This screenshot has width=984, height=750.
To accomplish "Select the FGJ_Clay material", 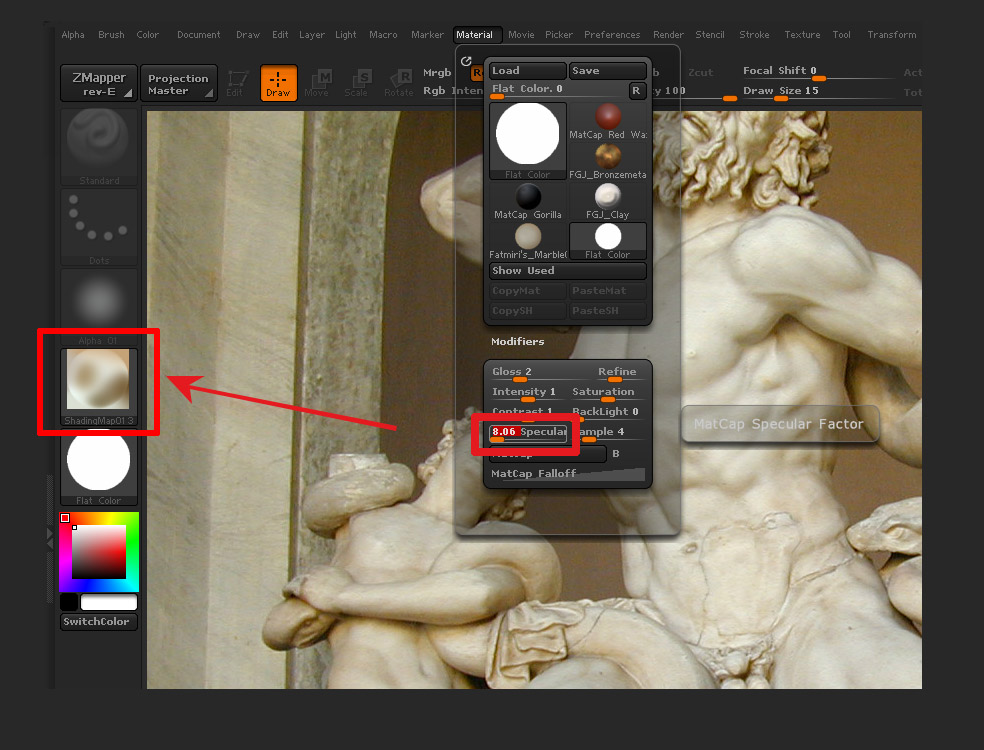I will coord(608,202).
